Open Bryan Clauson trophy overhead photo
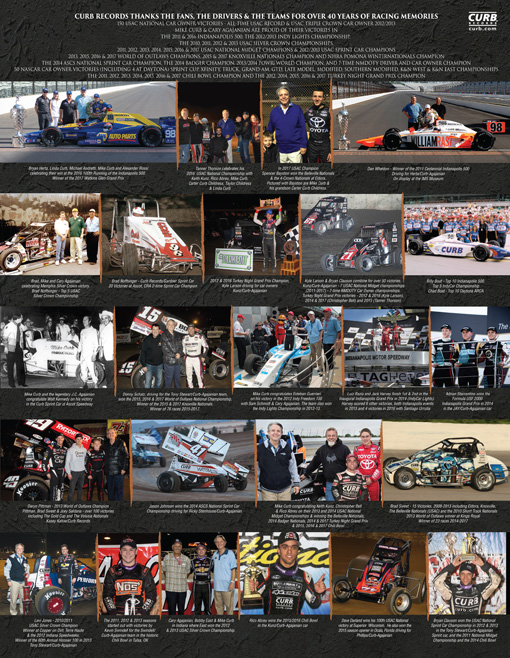The image size is (510, 658). tap(467, 574)
